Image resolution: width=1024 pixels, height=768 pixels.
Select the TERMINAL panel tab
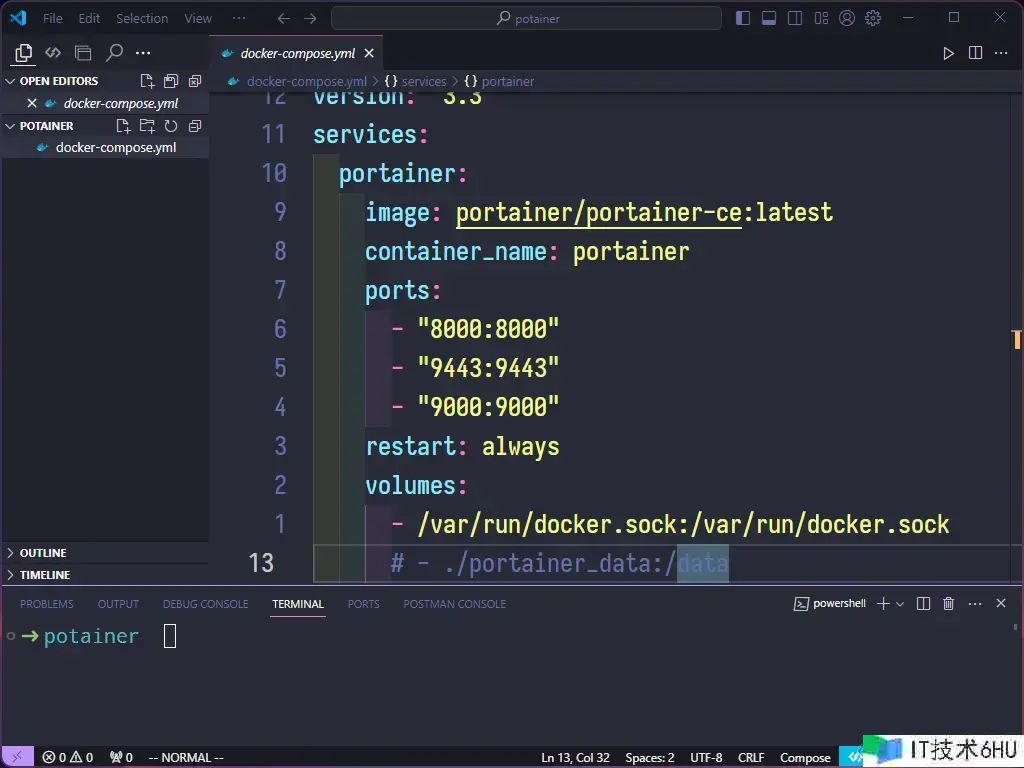point(298,604)
